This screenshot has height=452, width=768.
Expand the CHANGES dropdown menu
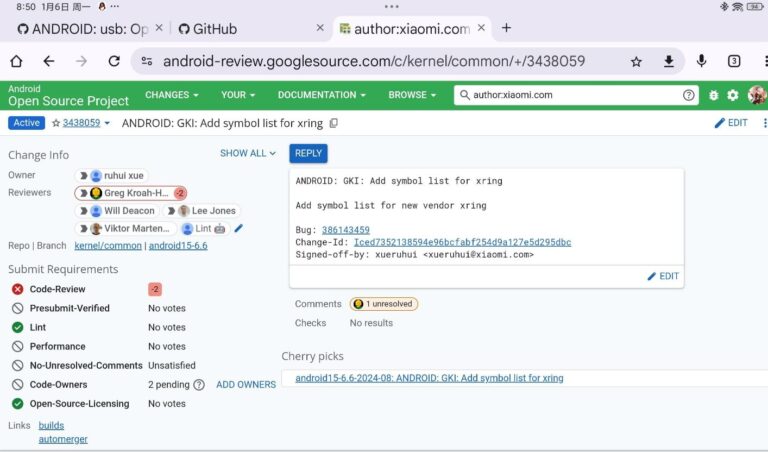pyautogui.click(x=171, y=95)
